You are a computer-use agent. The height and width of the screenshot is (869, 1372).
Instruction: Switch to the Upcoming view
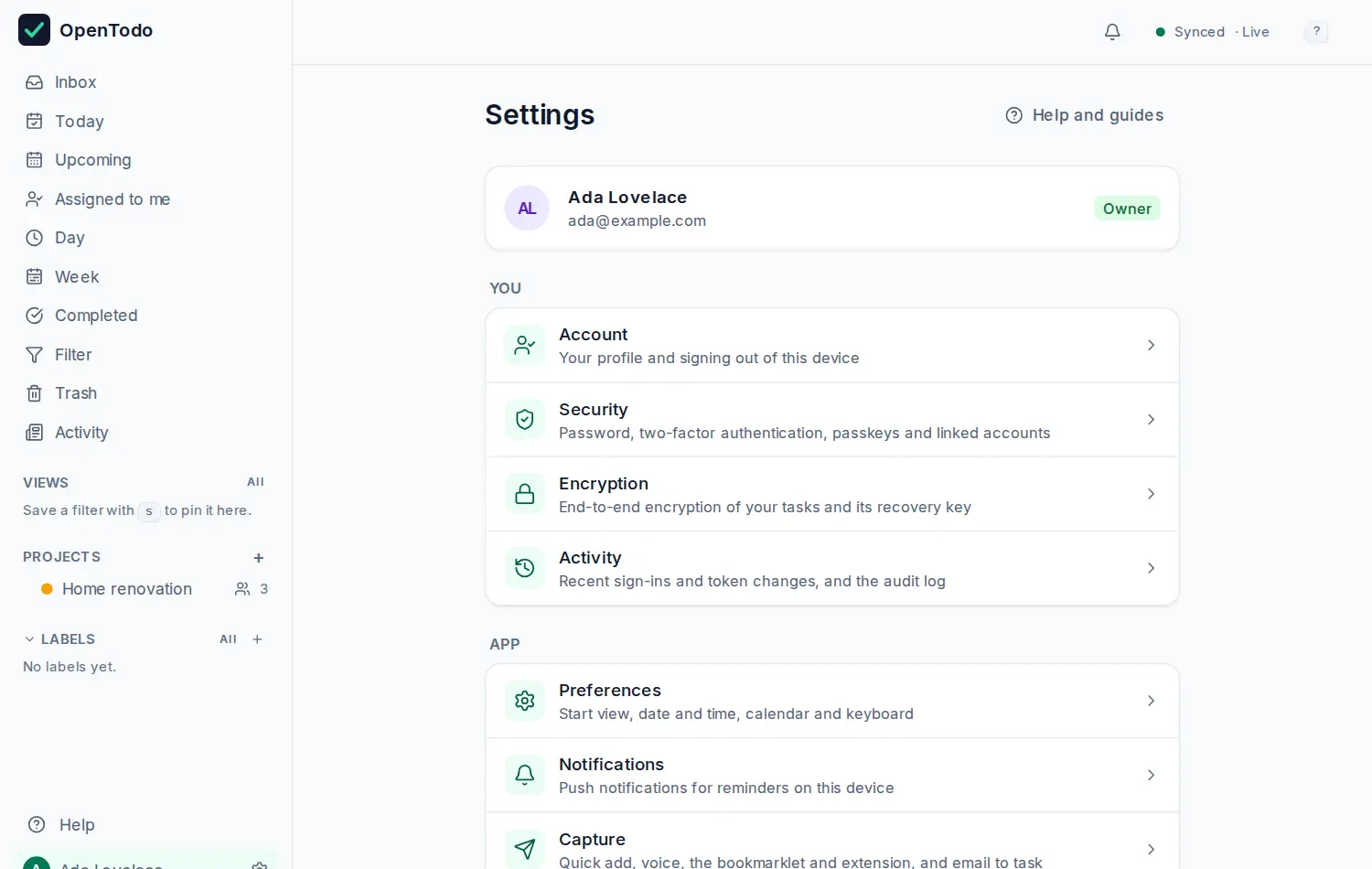click(x=146, y=160)
